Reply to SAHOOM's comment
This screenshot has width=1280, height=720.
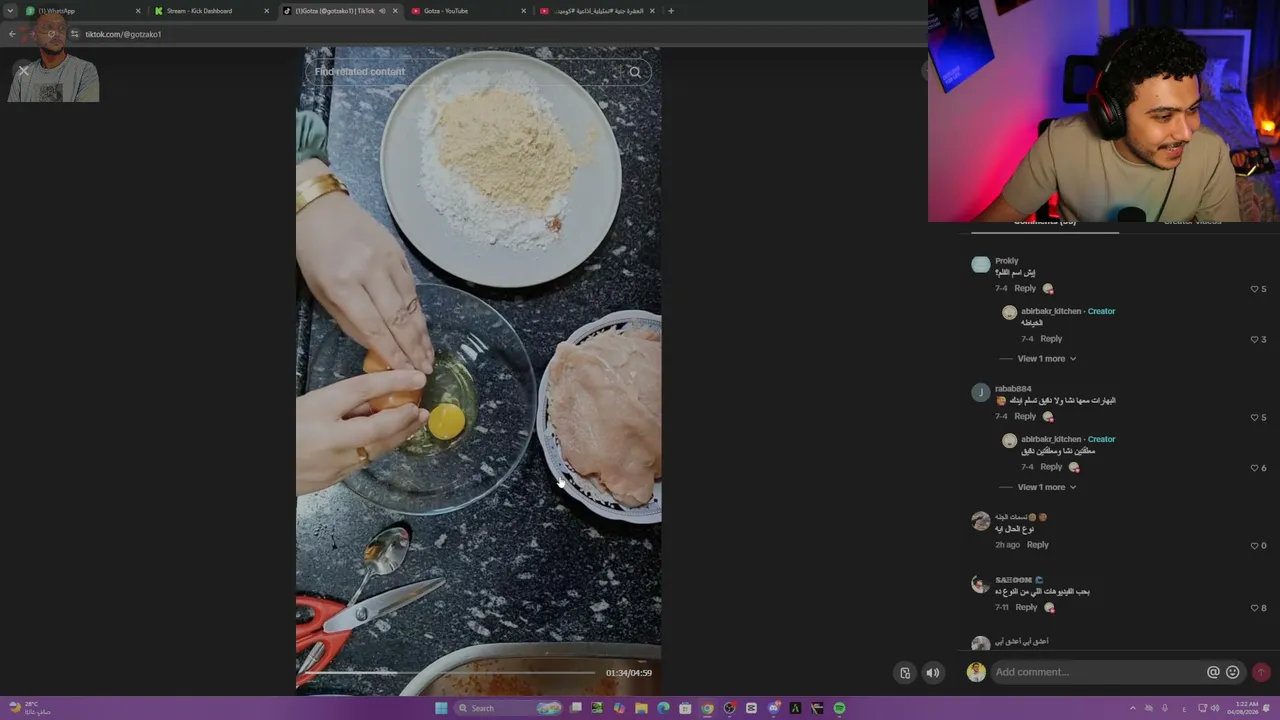[1027, 607]
